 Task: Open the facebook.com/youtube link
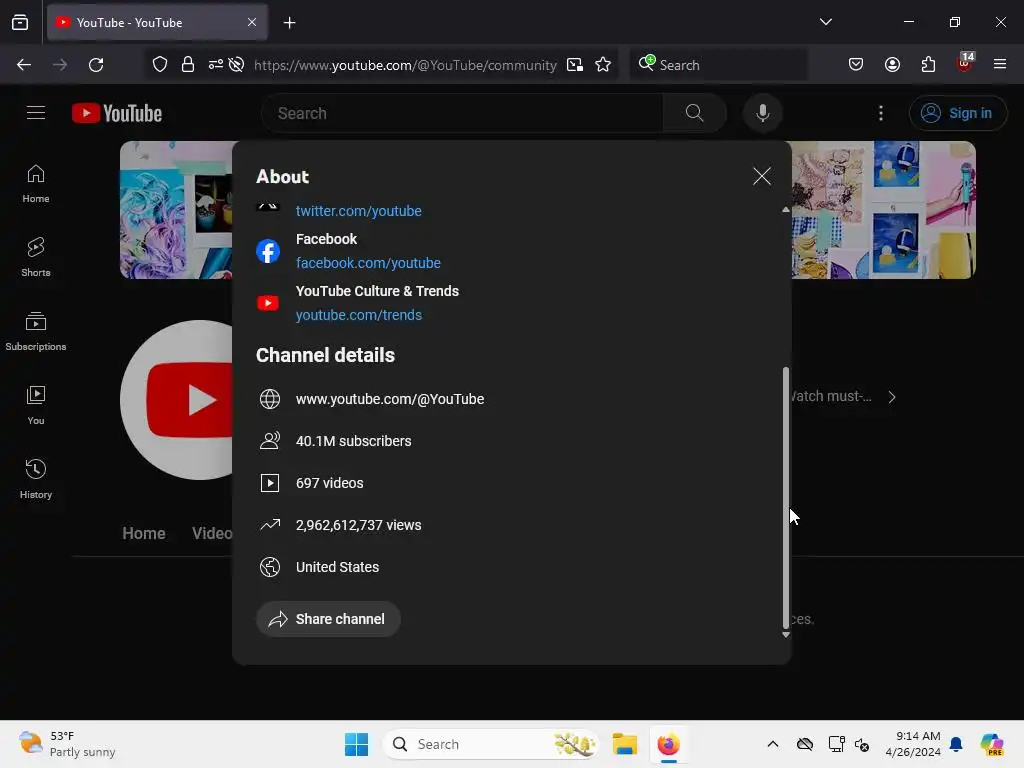point(368,263)
